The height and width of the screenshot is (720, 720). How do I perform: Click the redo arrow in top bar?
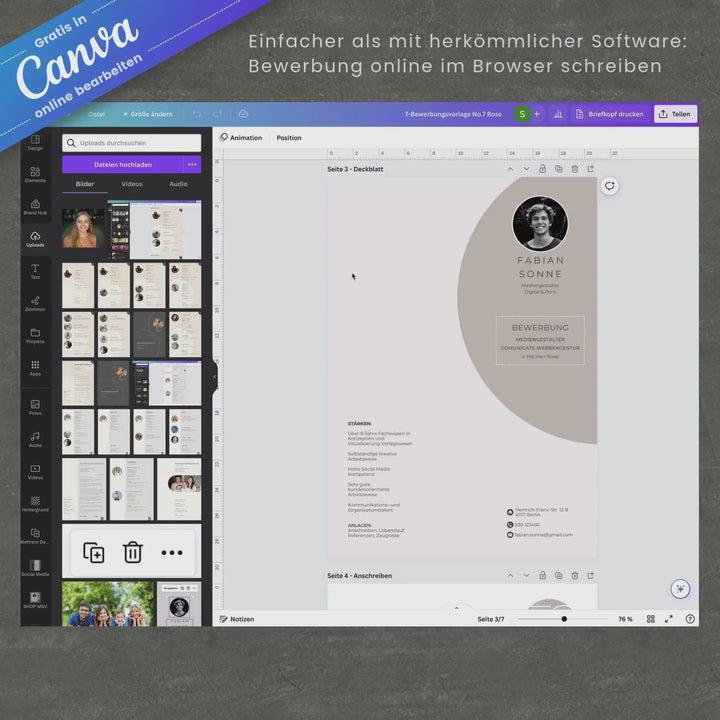coord(218,114)
